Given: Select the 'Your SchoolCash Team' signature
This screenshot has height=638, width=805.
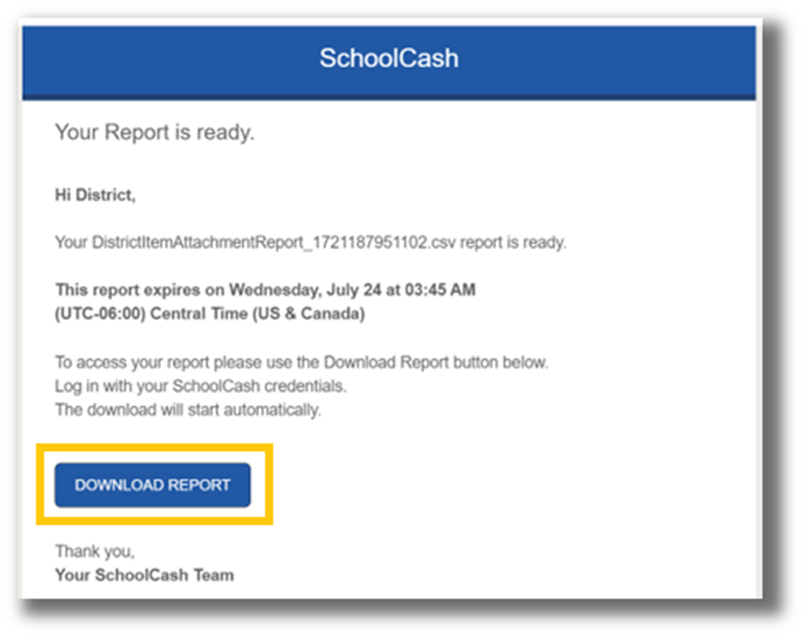Looking at the screenshot, I should [144, 575].
